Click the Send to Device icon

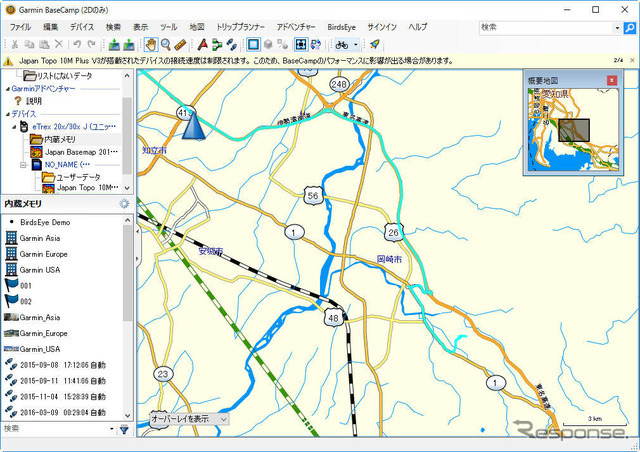click(x=114, y=44)
